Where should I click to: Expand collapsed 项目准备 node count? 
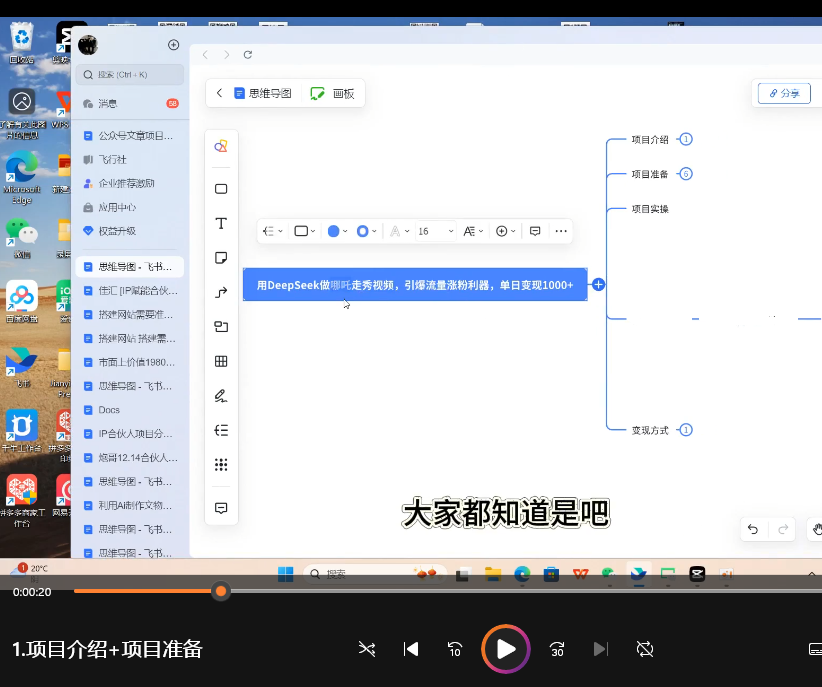click(x=686, y=174)
